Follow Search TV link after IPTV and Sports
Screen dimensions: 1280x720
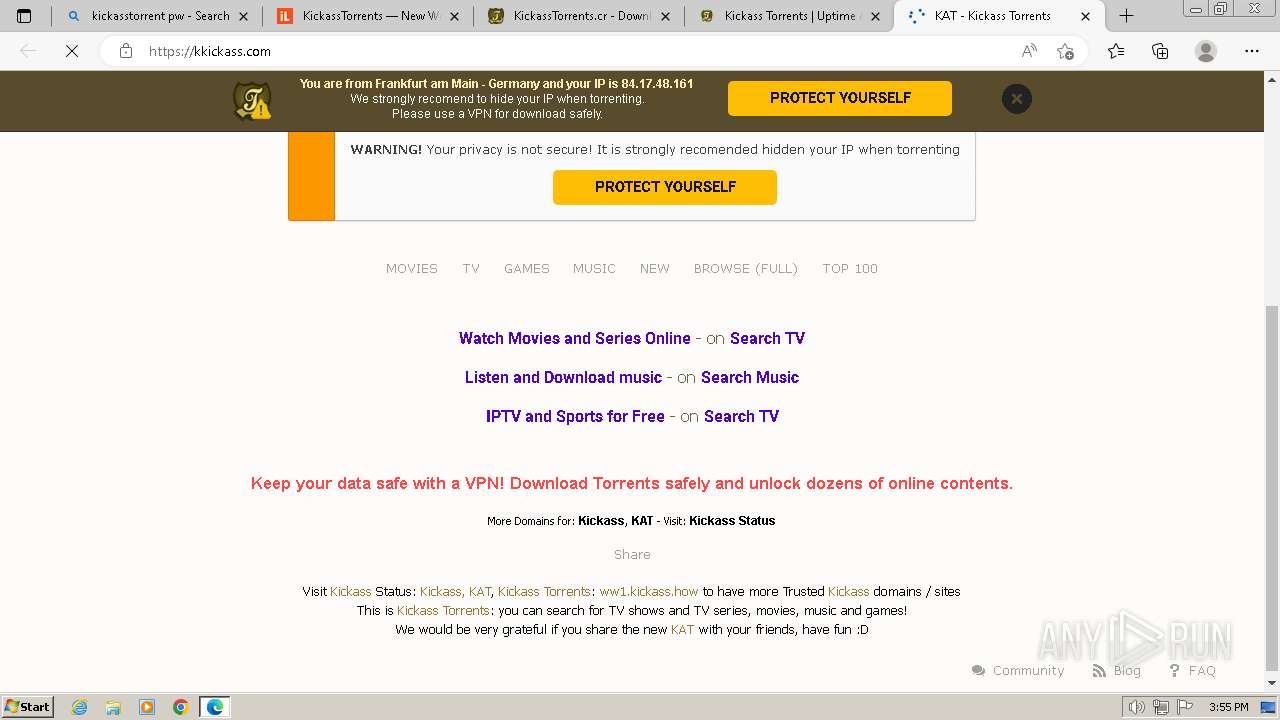(x=741, y=416)
